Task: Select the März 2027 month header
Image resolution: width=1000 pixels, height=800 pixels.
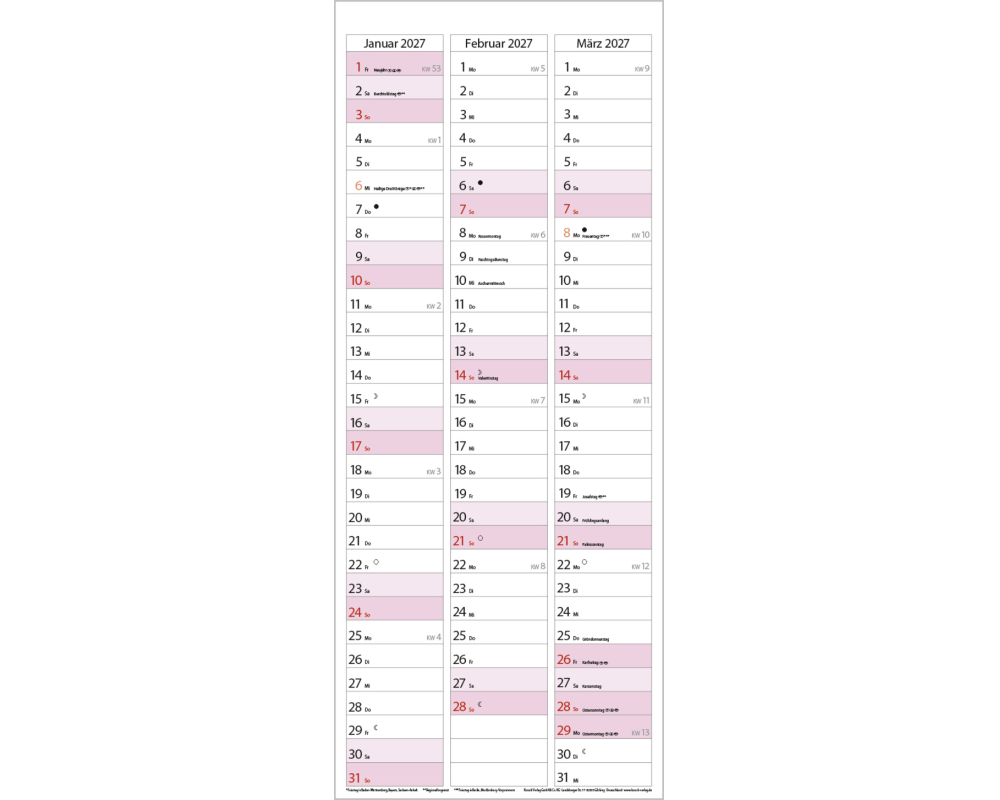Action: point(603,43)
